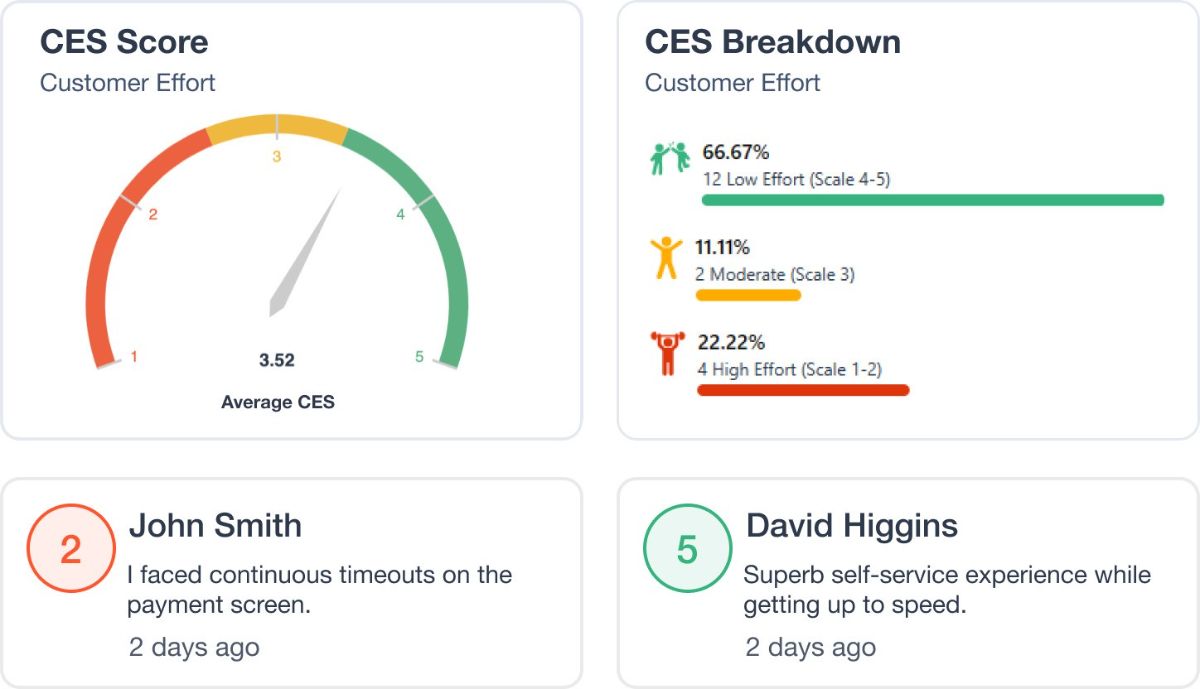
Task: Click John Smith's payment timeout comment text
Action: (x=319, y=590)
